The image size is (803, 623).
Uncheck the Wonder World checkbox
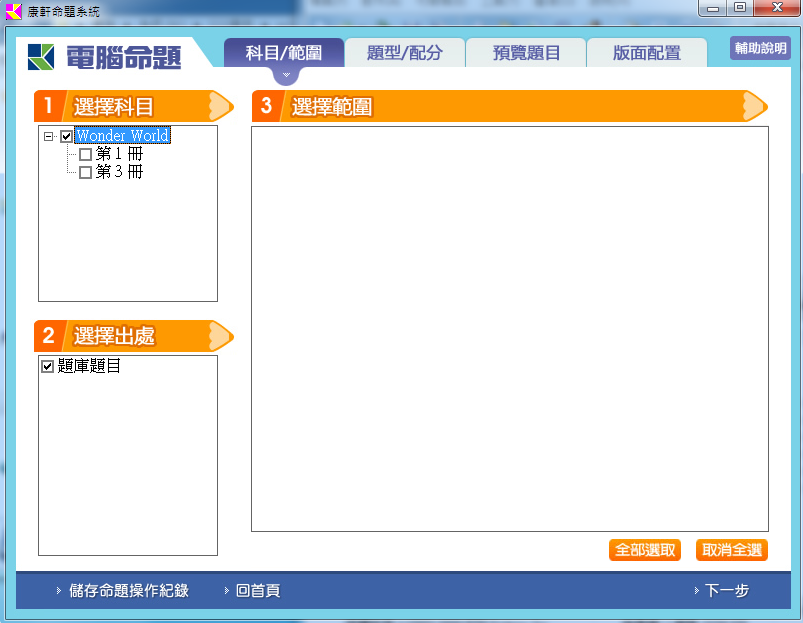tap(66, 136)
